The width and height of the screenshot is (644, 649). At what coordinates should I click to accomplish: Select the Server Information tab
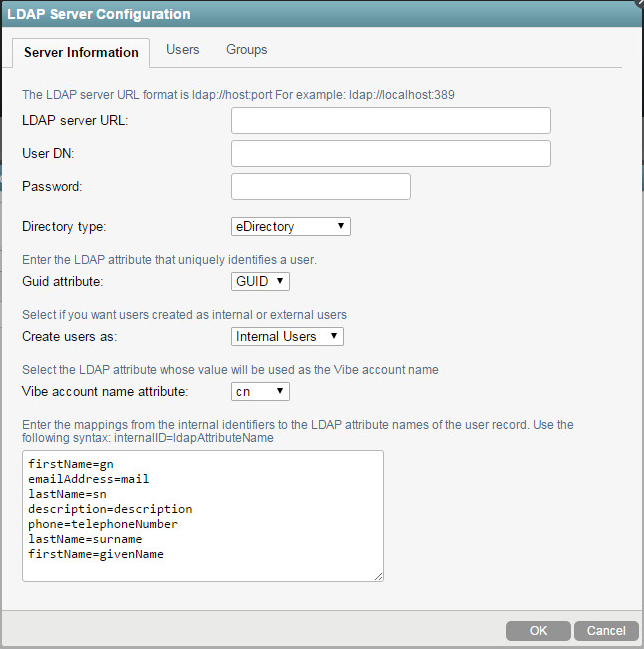pos(81,52)
